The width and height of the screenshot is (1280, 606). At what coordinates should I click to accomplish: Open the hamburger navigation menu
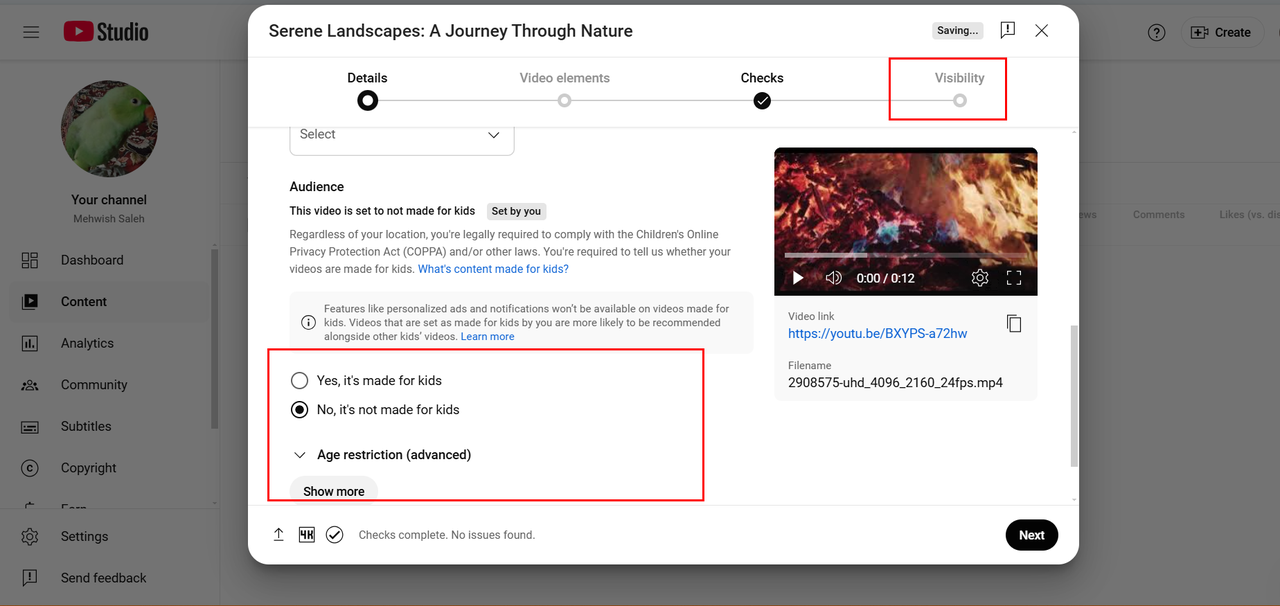31,32
